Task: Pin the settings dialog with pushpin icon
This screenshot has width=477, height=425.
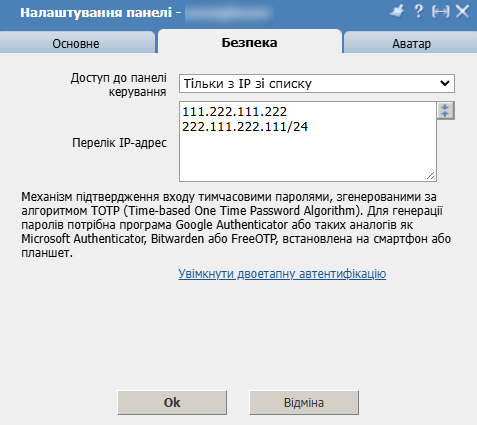Action: pyautogui.click(x=397, y=12)
